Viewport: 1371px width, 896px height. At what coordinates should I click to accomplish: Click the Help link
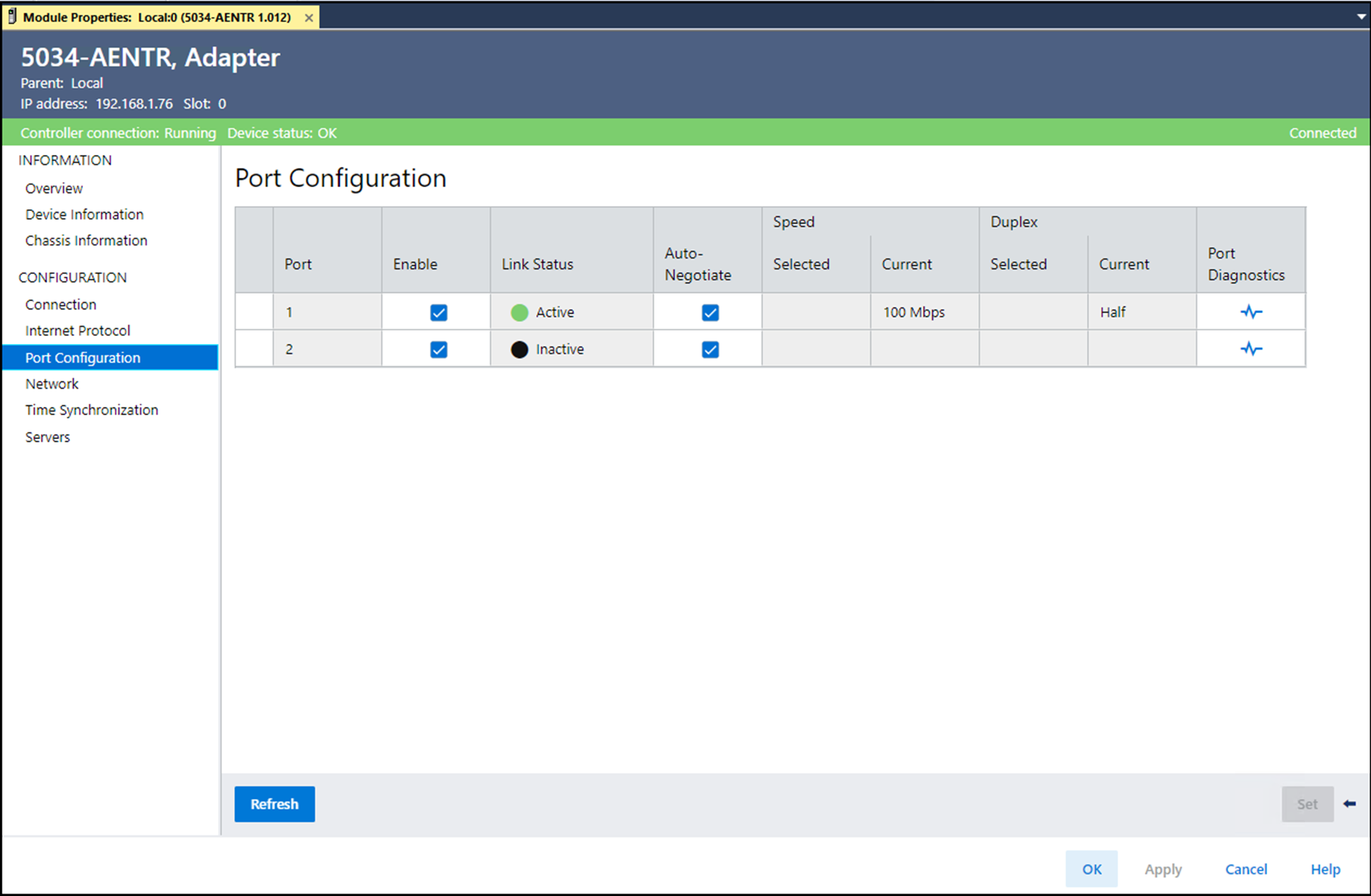(1325, 869)
